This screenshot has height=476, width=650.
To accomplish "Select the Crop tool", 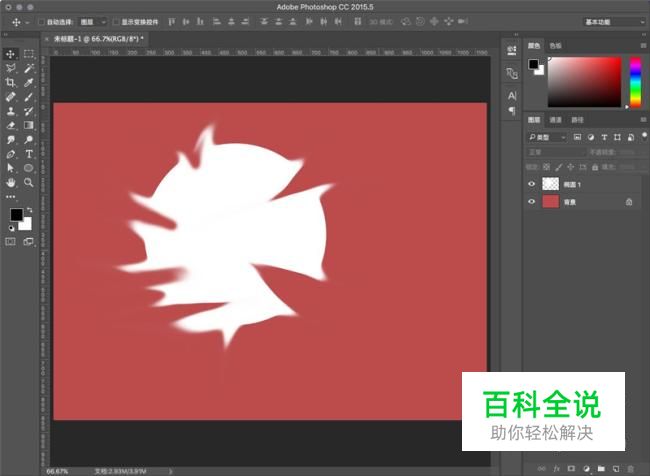I will click(x=11, y=83).
